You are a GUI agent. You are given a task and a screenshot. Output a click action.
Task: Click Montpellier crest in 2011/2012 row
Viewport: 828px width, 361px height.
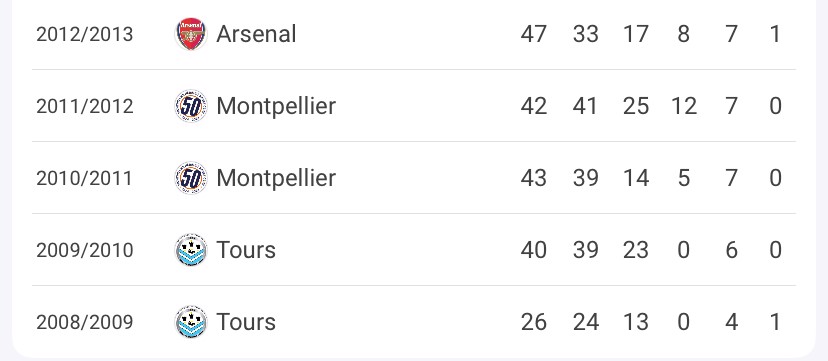point(191,106)
